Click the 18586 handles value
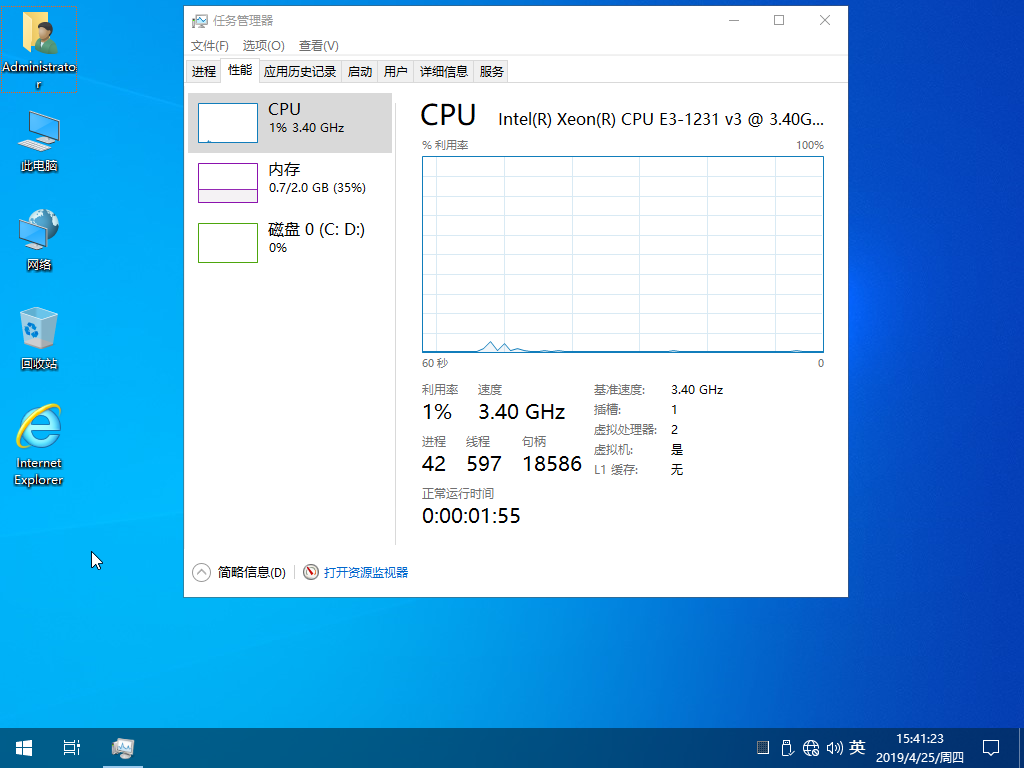The width and height of the screenshot is (1024, 768). [x=552, y=464]
